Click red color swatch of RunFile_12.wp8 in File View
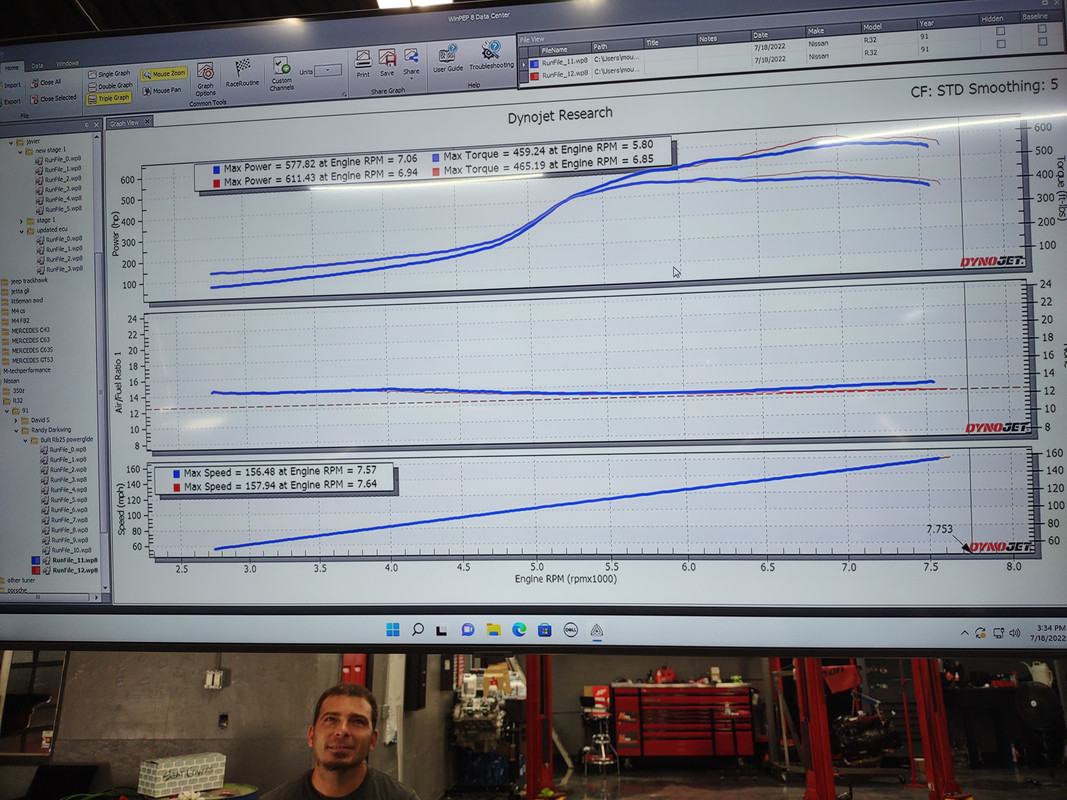Screen dimensions: 1067x800 coord(534,76)
